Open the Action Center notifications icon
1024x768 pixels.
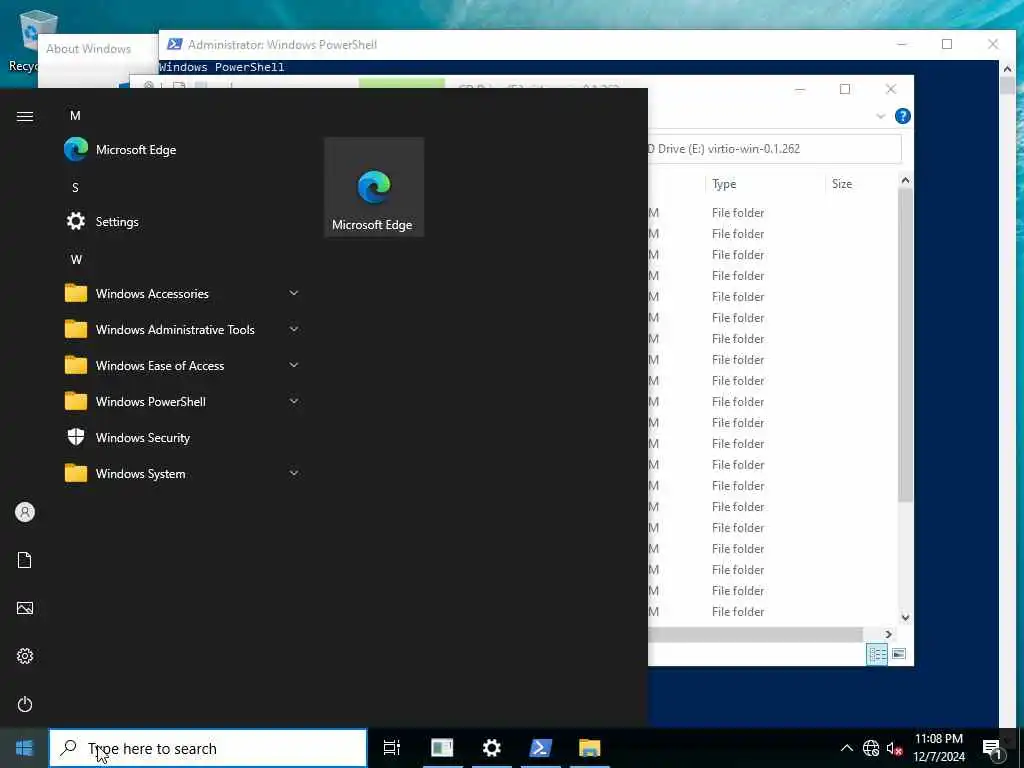(991, 748)
